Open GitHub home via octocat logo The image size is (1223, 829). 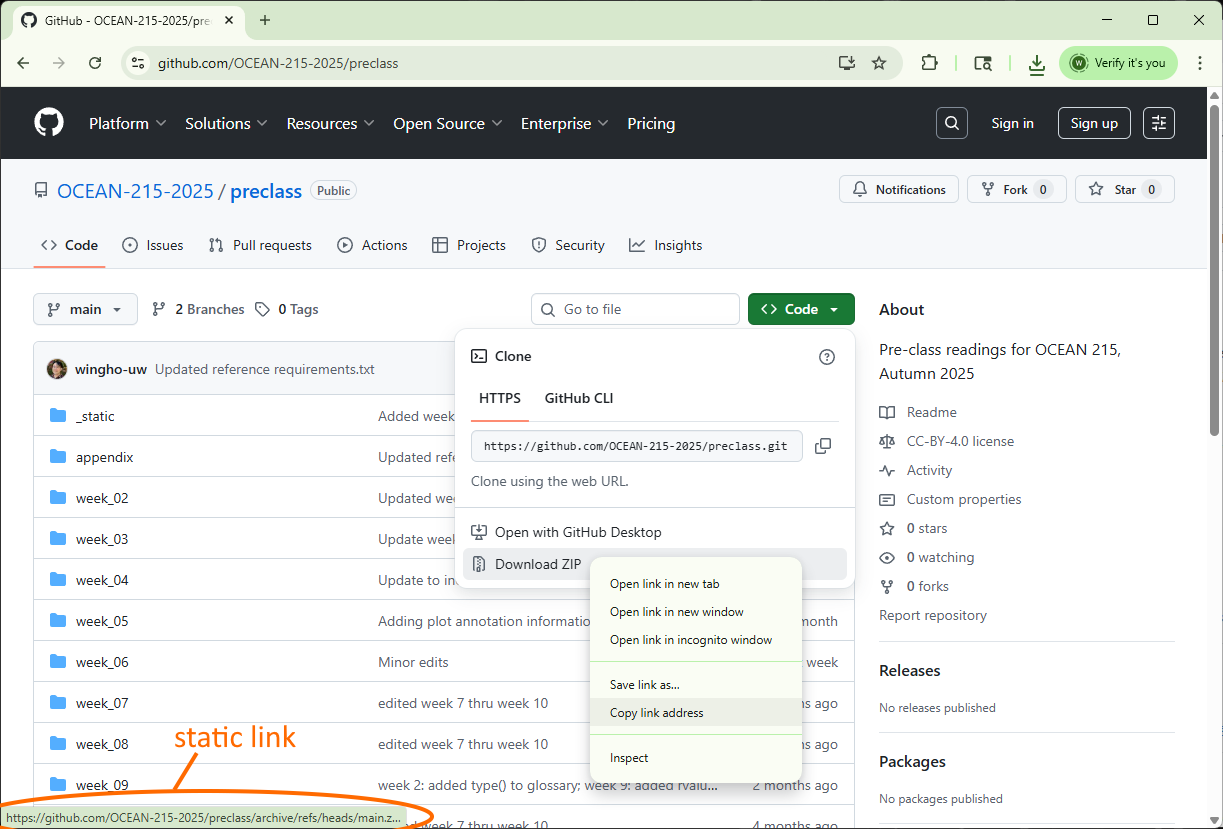pos(48,122)
